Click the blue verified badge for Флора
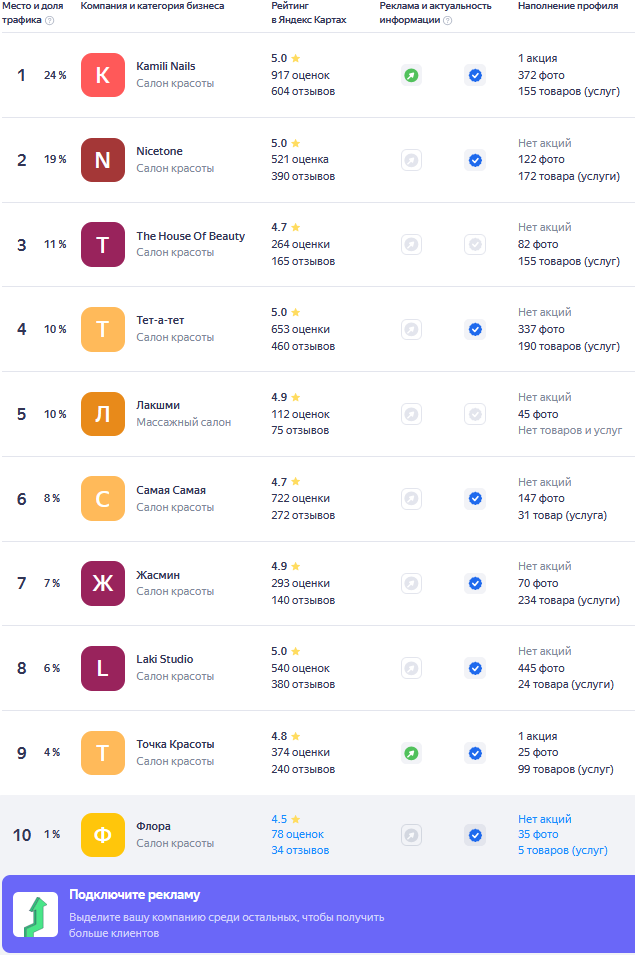Viewport: 635px width, 955px height. pyautogui.click(x=475, y=835)
